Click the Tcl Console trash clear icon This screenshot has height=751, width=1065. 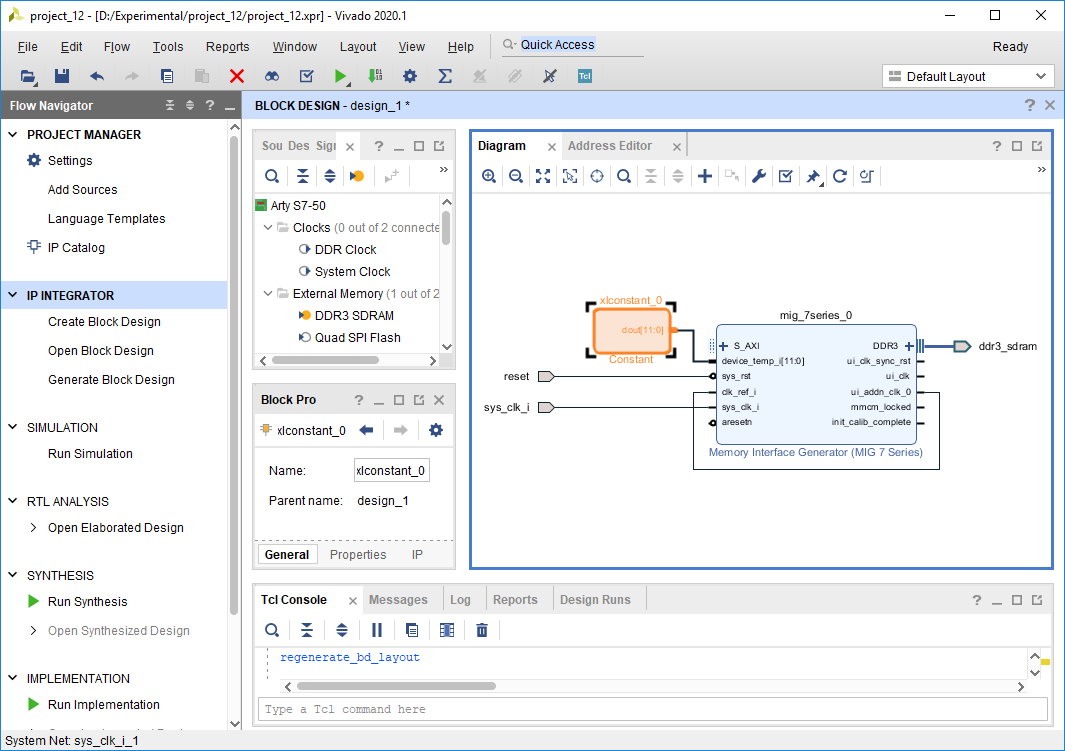click(482, 630)
